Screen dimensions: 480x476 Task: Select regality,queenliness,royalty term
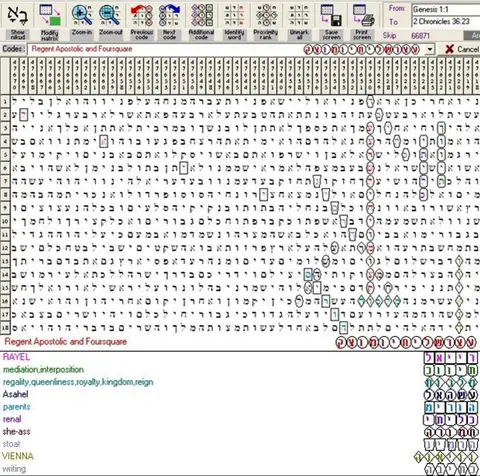point(78,382)
